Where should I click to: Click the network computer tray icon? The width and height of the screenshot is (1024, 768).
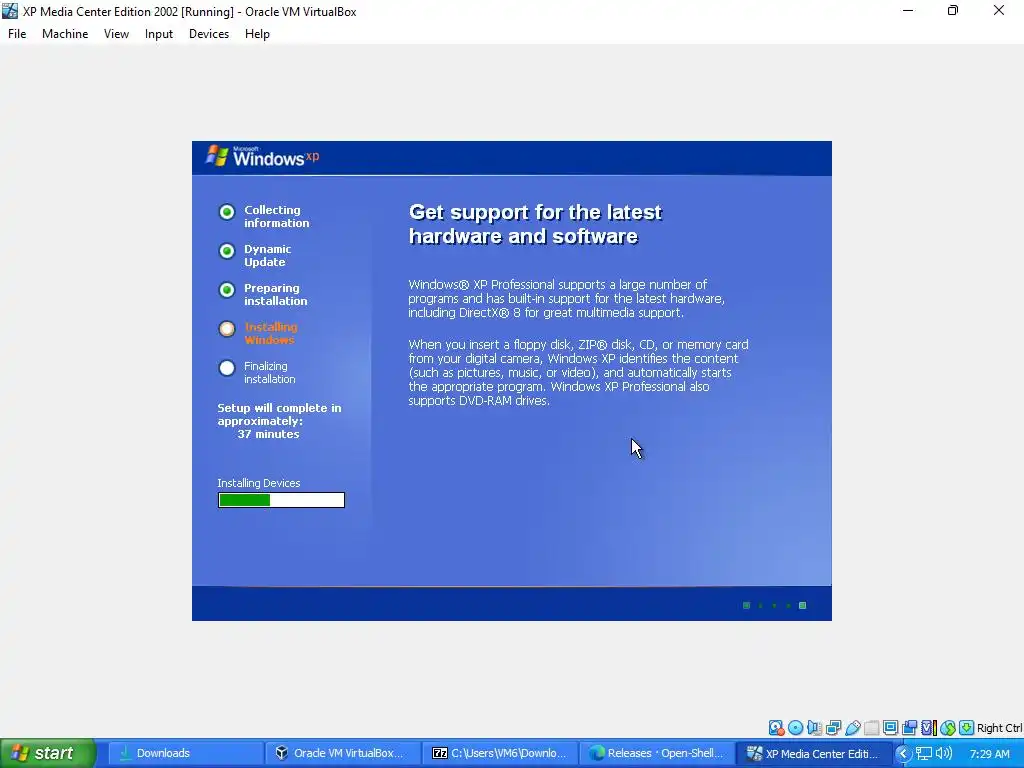coord(923,754)
